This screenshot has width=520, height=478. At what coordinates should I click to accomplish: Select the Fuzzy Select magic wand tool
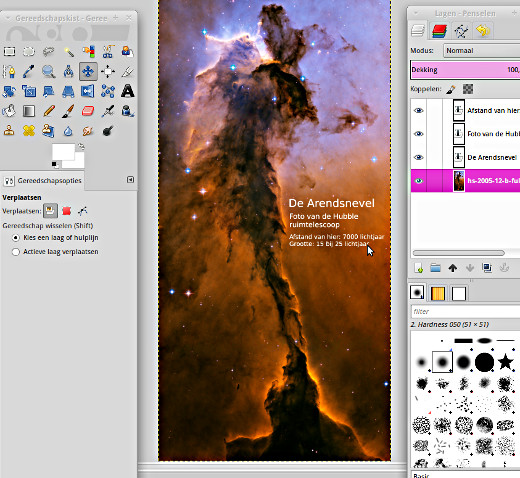coord(69,52)
